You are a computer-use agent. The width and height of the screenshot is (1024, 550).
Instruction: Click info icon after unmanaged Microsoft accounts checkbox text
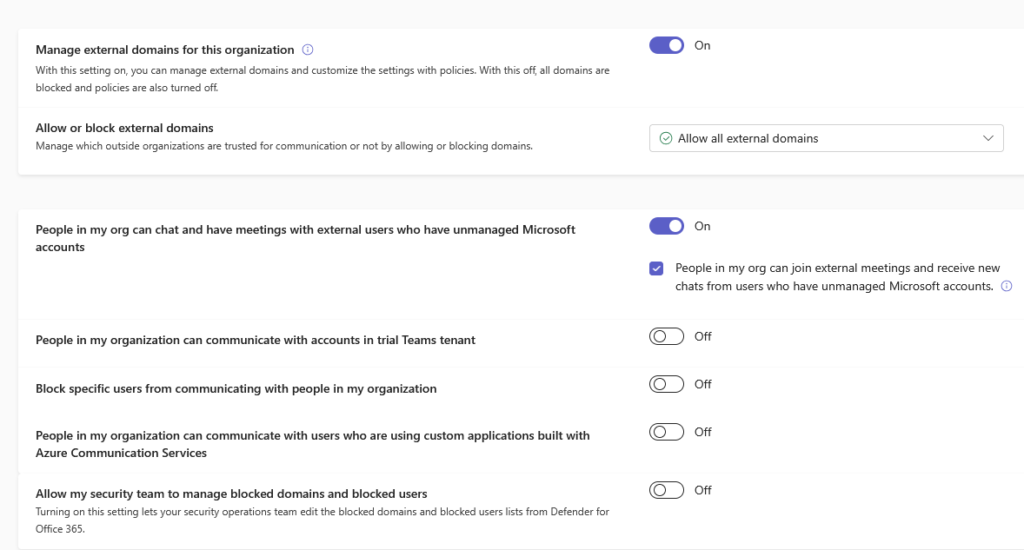1006,286
